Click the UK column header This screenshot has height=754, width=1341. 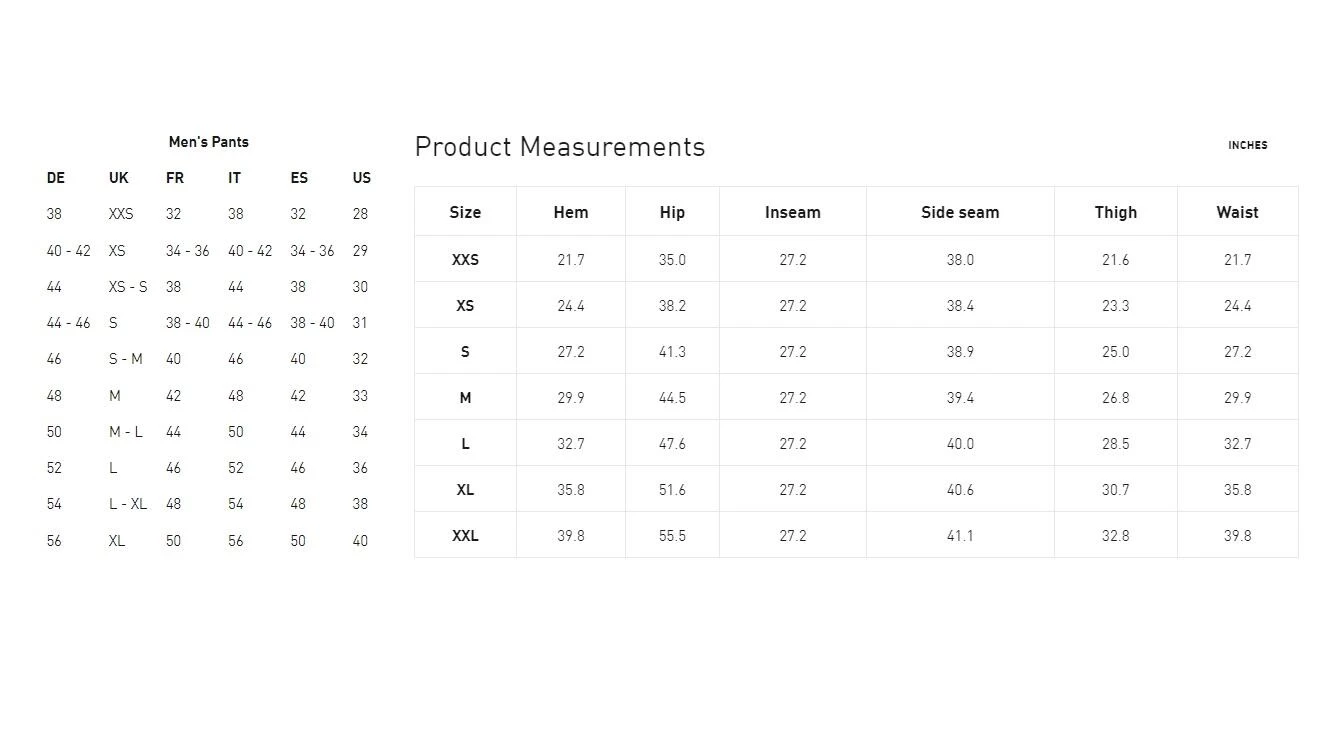coord(118,178)
